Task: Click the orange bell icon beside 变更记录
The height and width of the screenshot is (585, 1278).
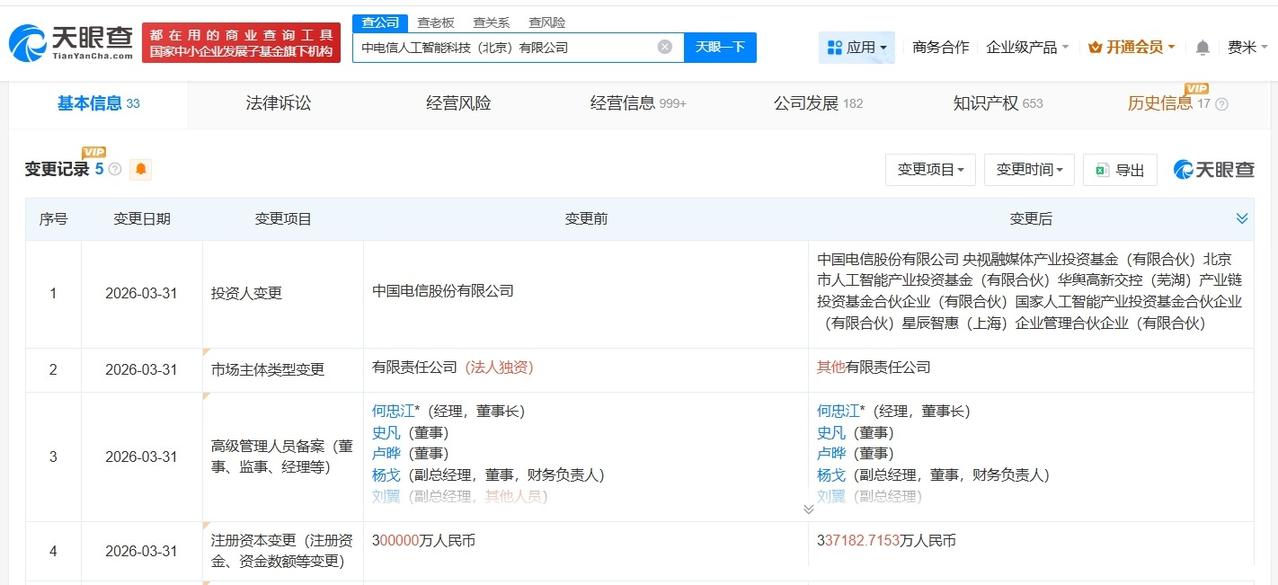Action: 141,168
